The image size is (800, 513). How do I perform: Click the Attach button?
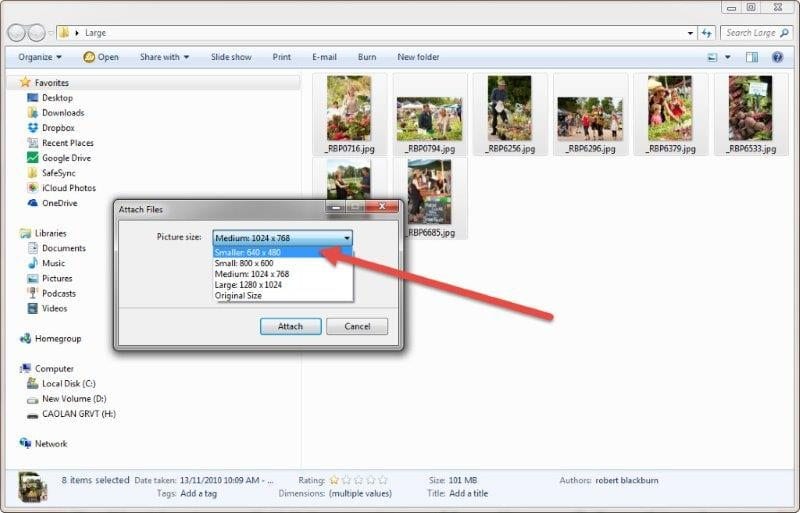pos(290,327)
